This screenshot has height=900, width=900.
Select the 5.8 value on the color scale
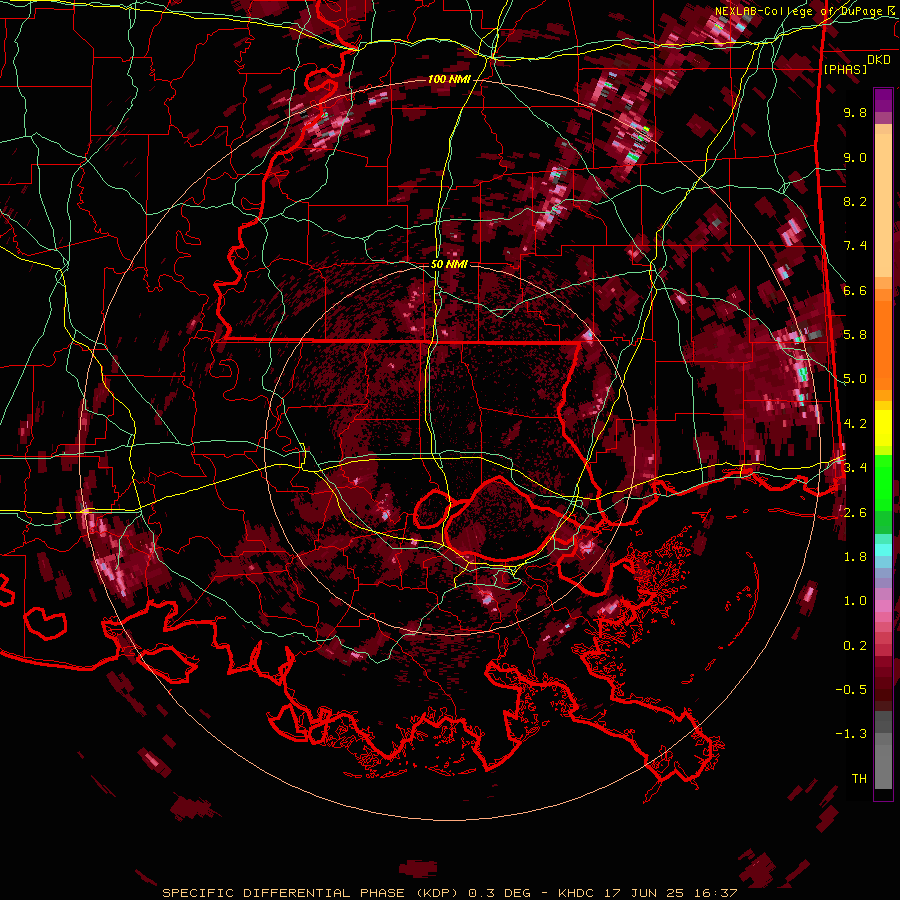855,335
